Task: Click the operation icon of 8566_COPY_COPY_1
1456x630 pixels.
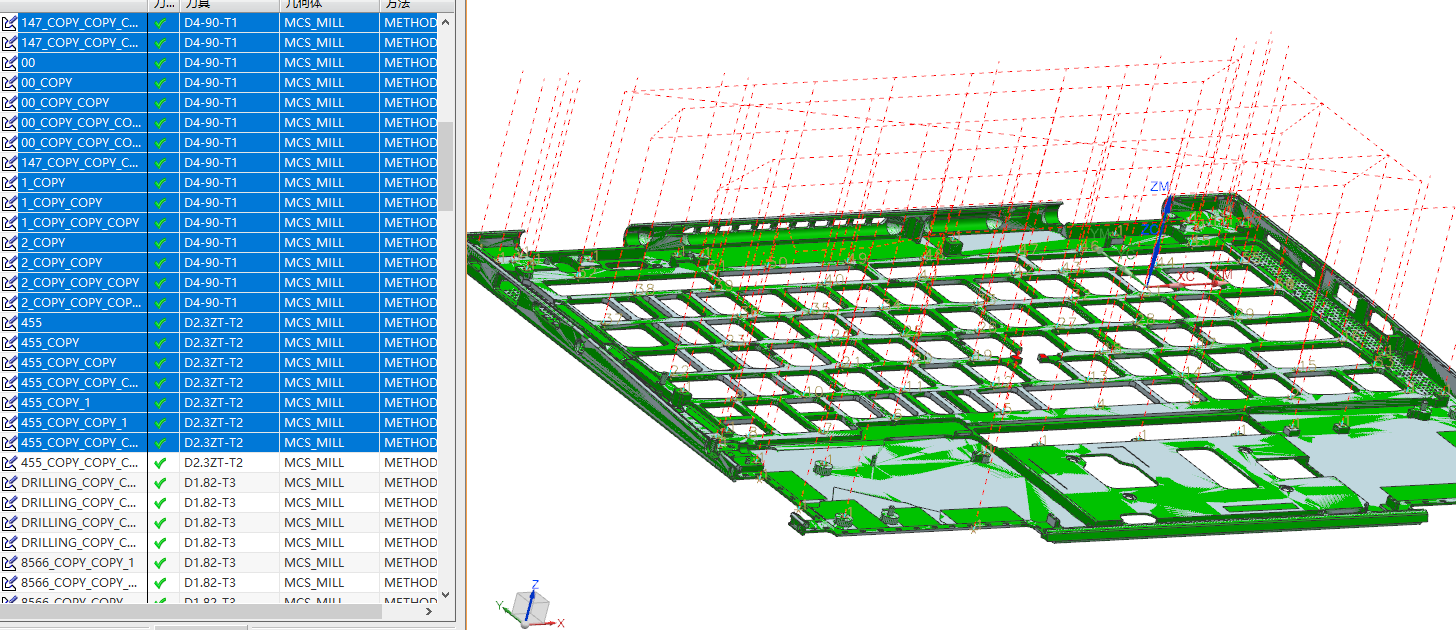Action: (x=9, y=563)
